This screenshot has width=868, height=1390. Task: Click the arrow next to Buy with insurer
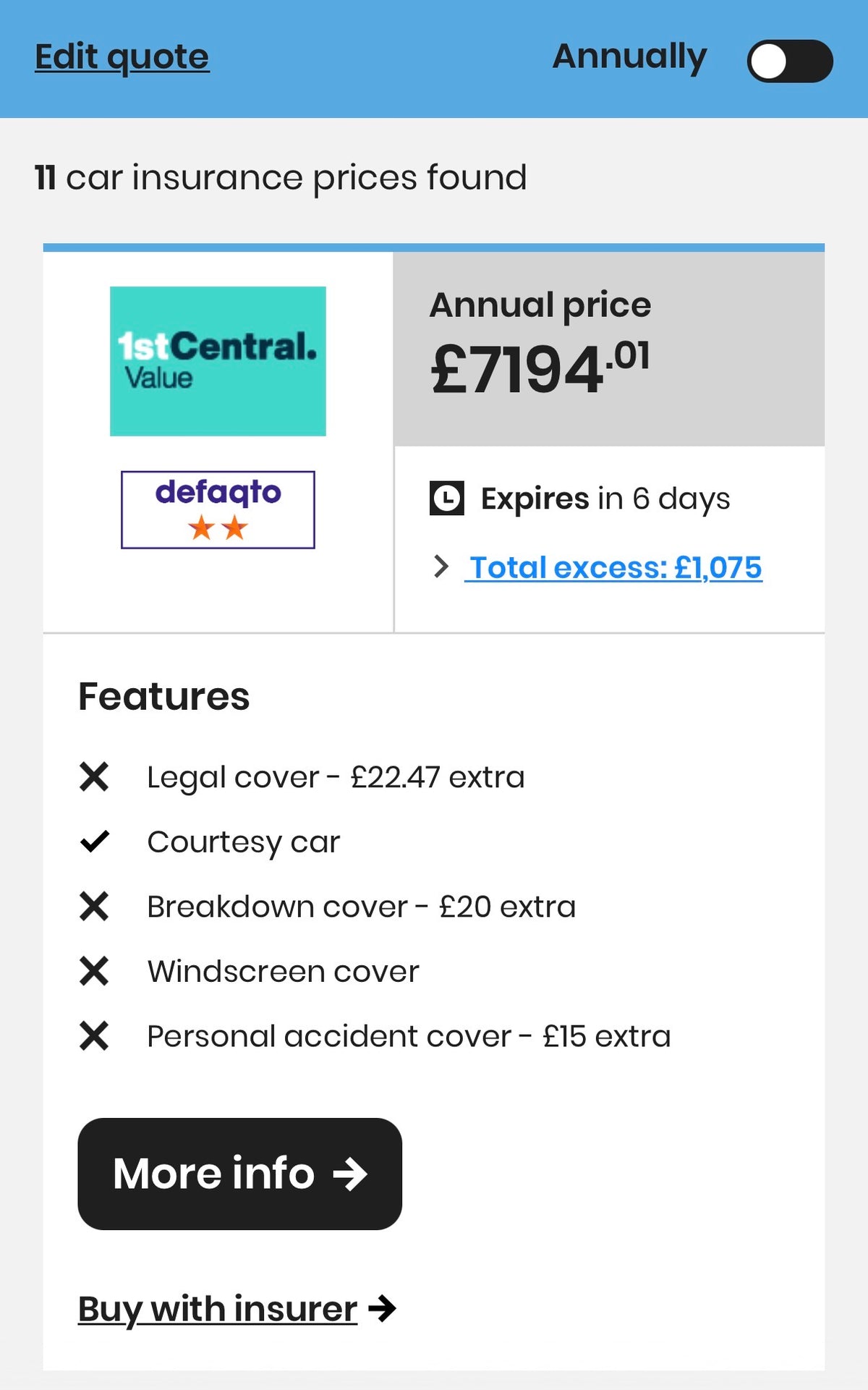pyautogui.click(x=382, y=1308)
